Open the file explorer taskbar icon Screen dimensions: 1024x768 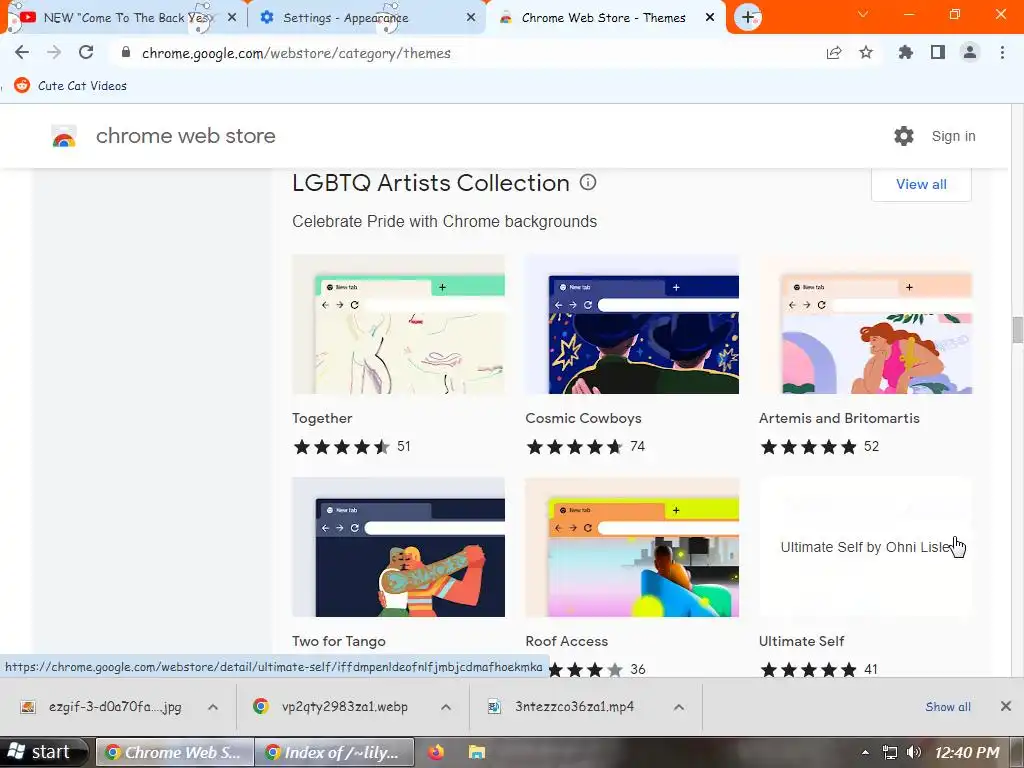pyautogui.click(x=477, y=752)
